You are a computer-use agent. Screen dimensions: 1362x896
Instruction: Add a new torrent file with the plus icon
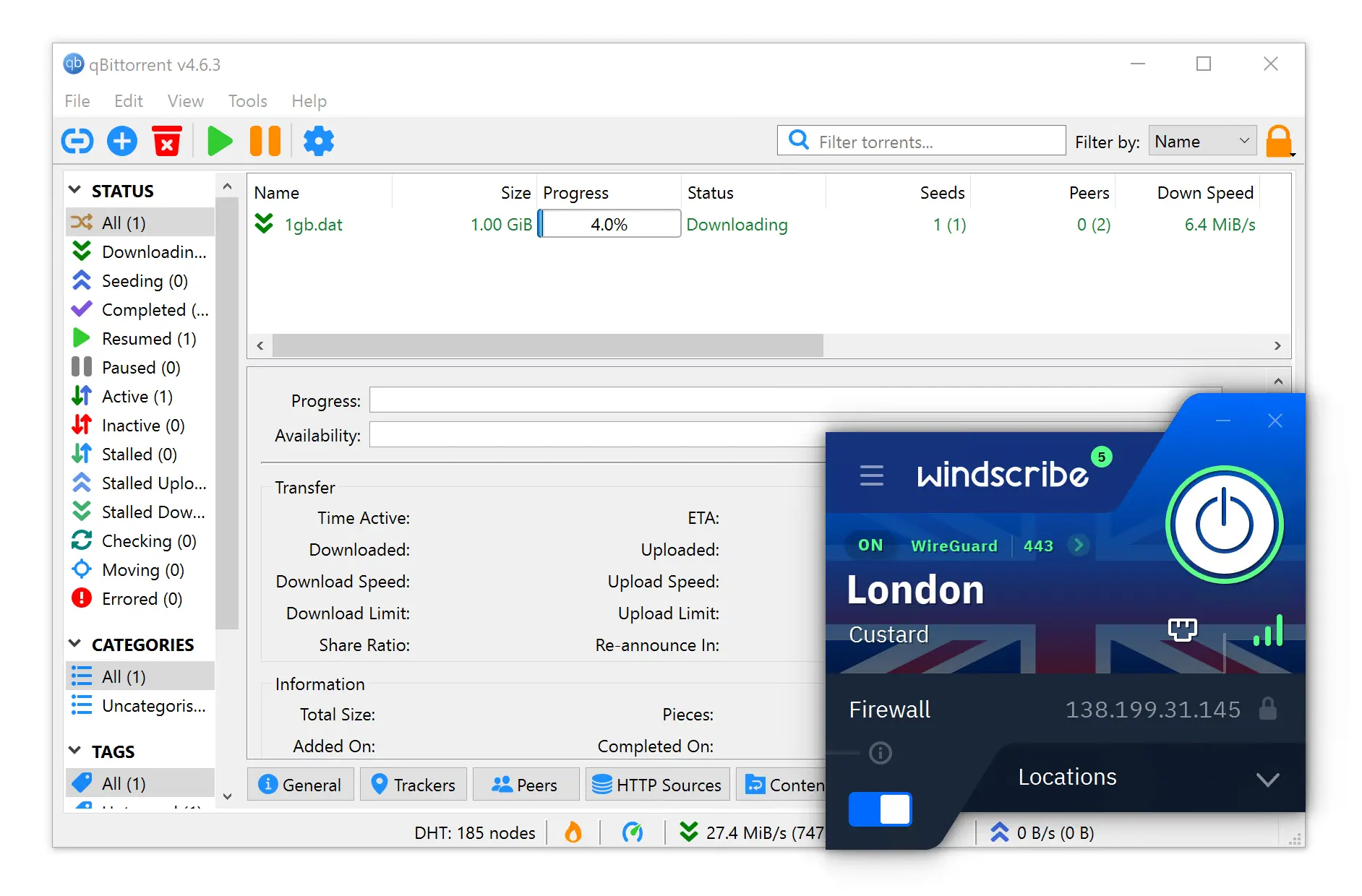click(121, 140)
